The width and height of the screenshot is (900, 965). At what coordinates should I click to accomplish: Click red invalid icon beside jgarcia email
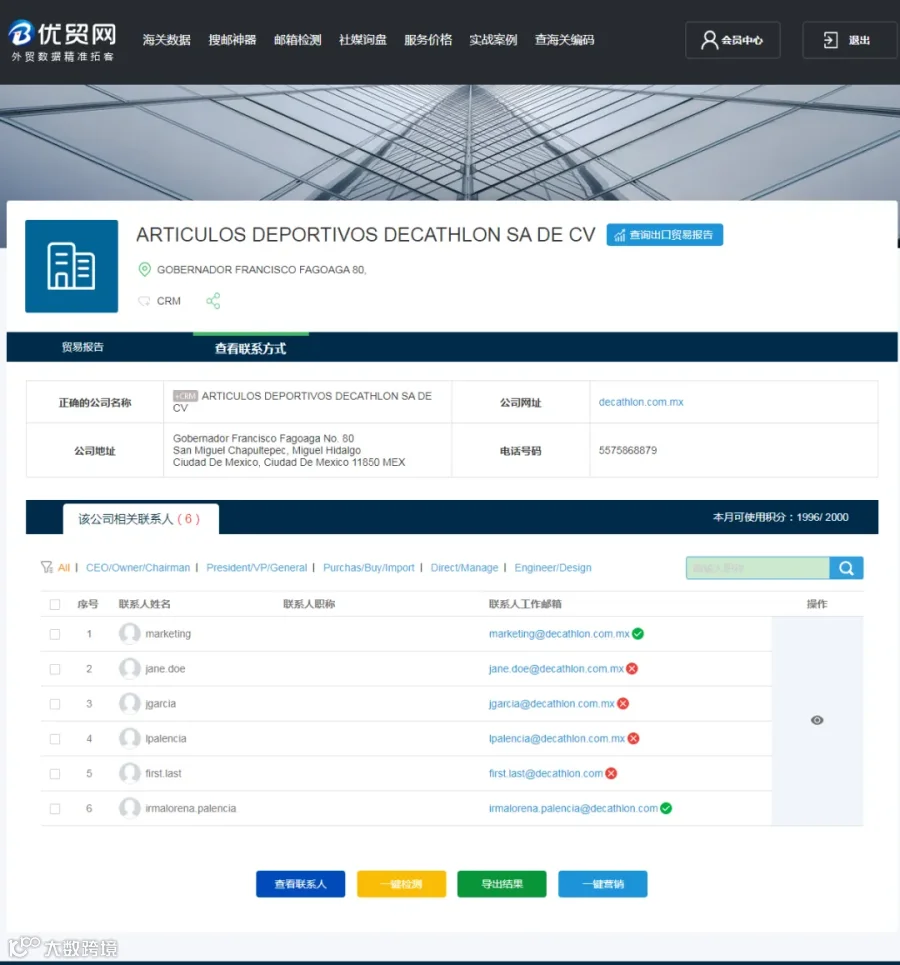coord(623,703)
